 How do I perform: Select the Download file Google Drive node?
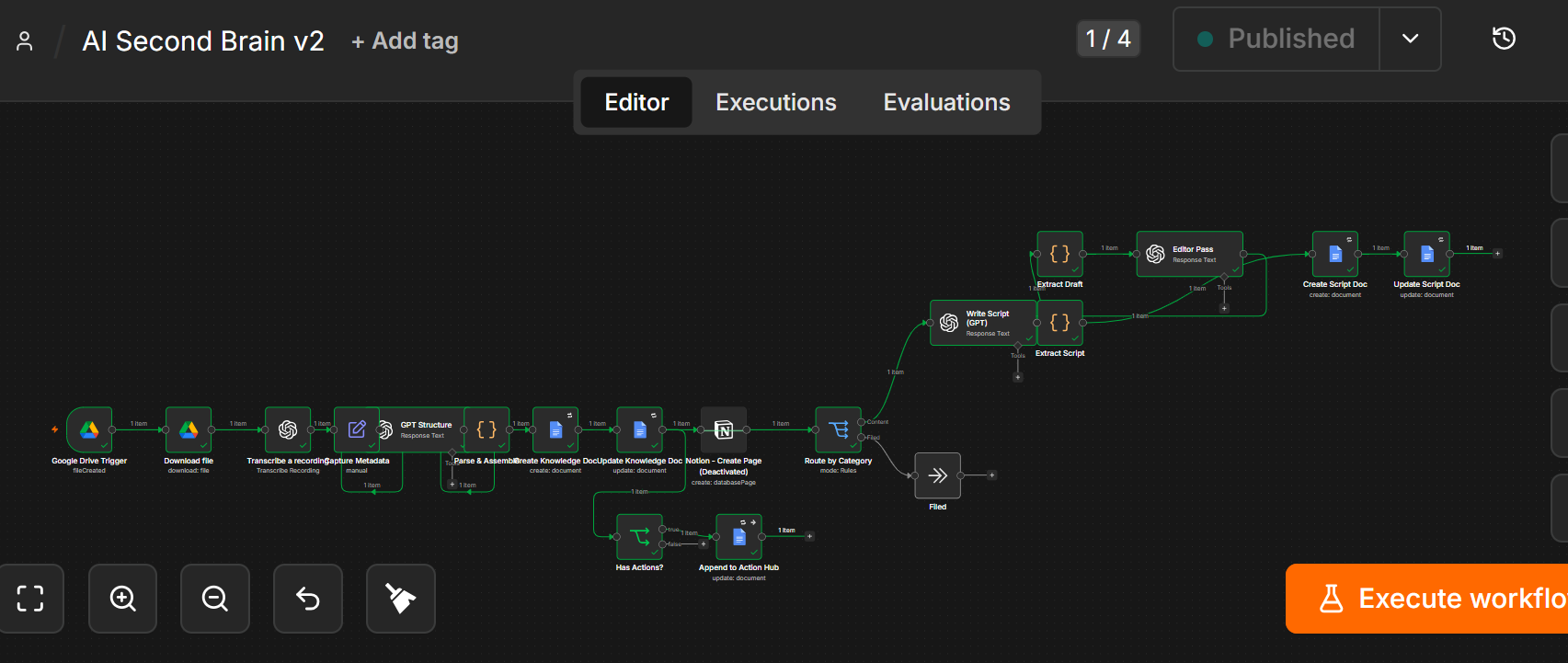point(189,429)
